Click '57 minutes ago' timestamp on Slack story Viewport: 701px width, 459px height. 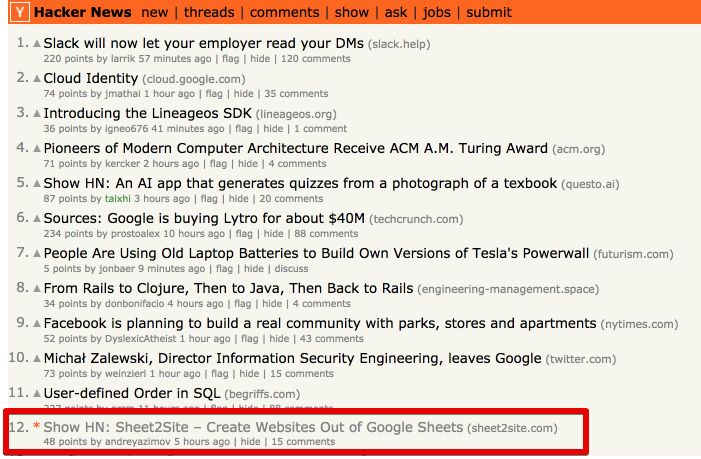pyautogui.click(x=175, y=59)
